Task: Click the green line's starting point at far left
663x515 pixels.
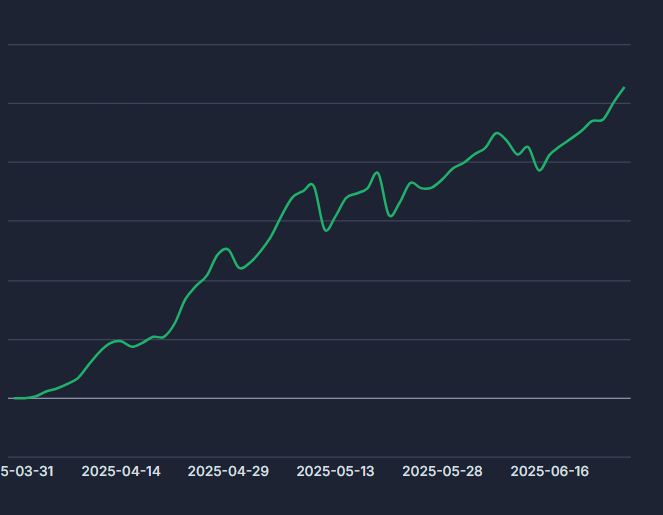Action: tap(10, 398)
